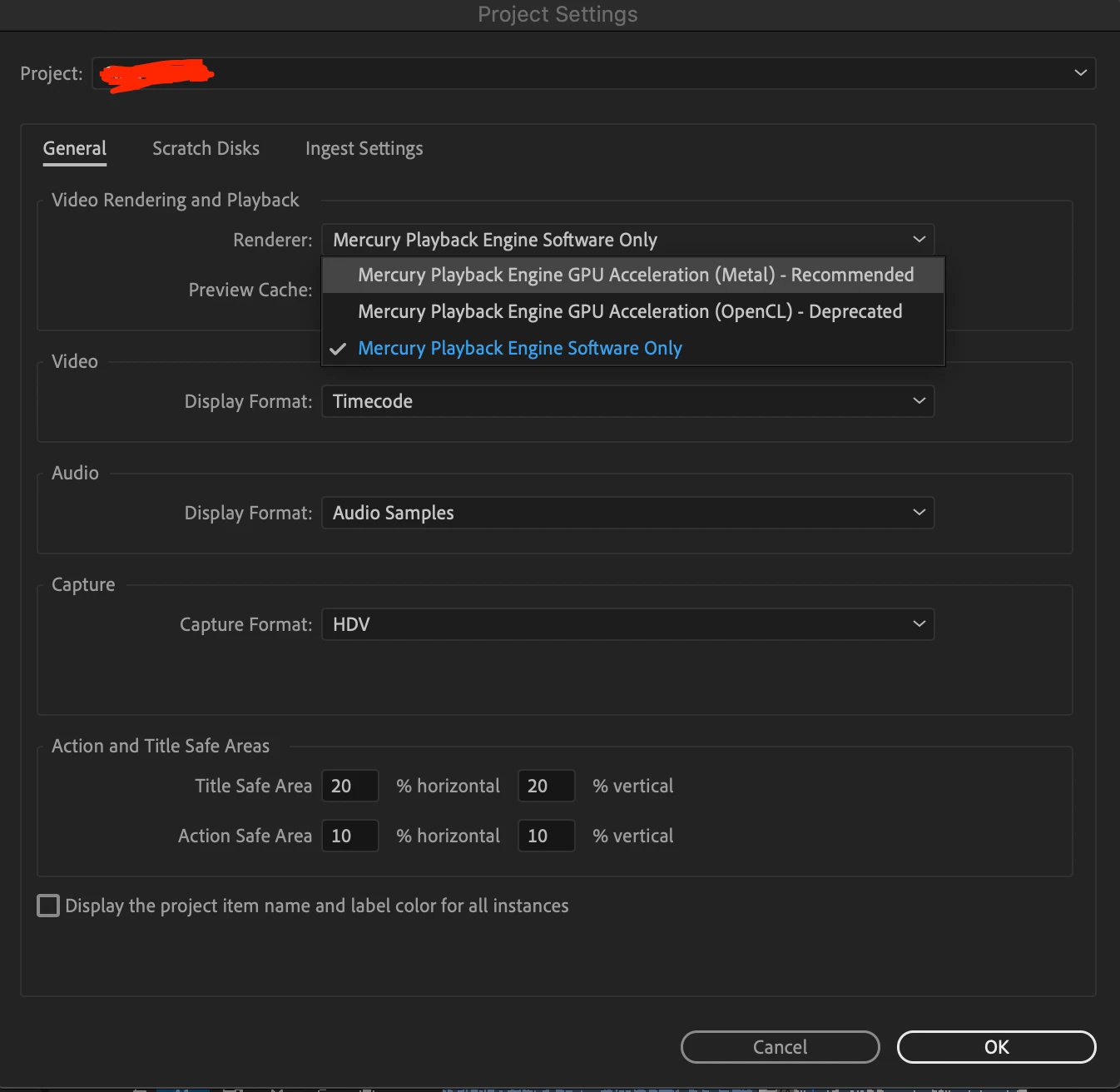Open the Video Display Format dropdown showing Timecode
This screenshot has height=1092, width=1120.
point(628,401)
